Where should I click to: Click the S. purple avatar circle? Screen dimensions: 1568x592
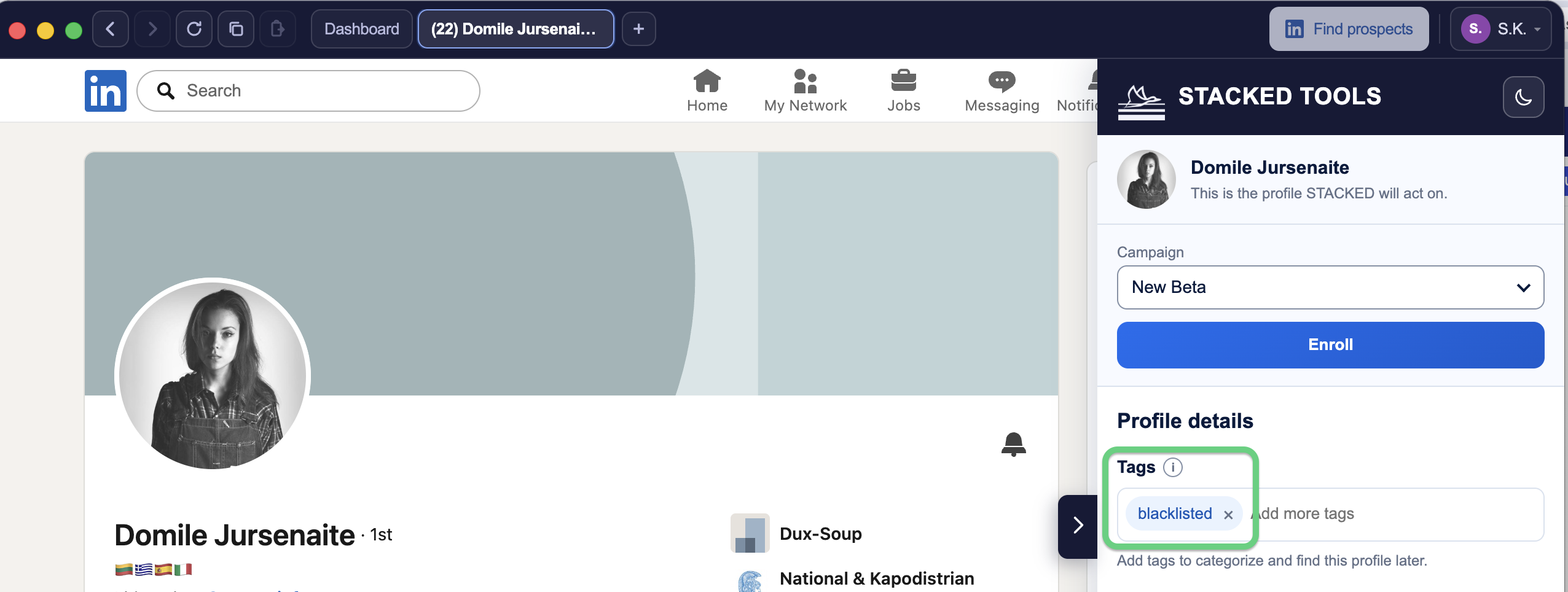1476,29
